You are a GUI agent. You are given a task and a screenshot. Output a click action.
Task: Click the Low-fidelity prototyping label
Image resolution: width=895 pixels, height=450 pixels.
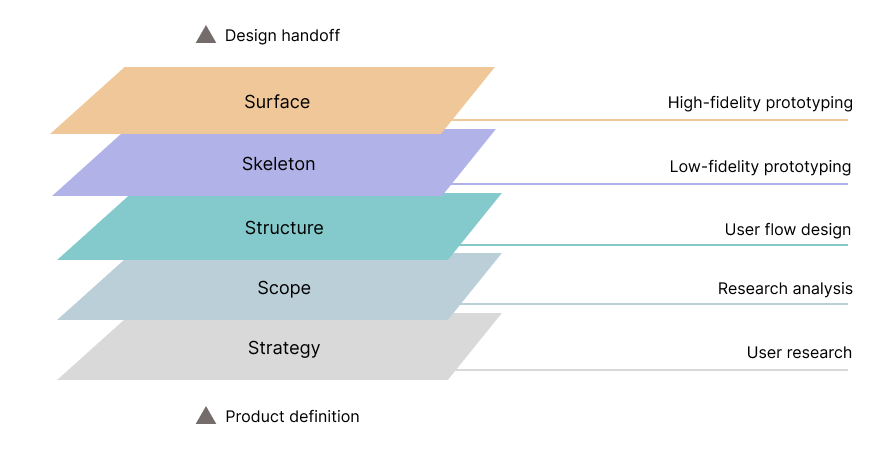point(760,167)
